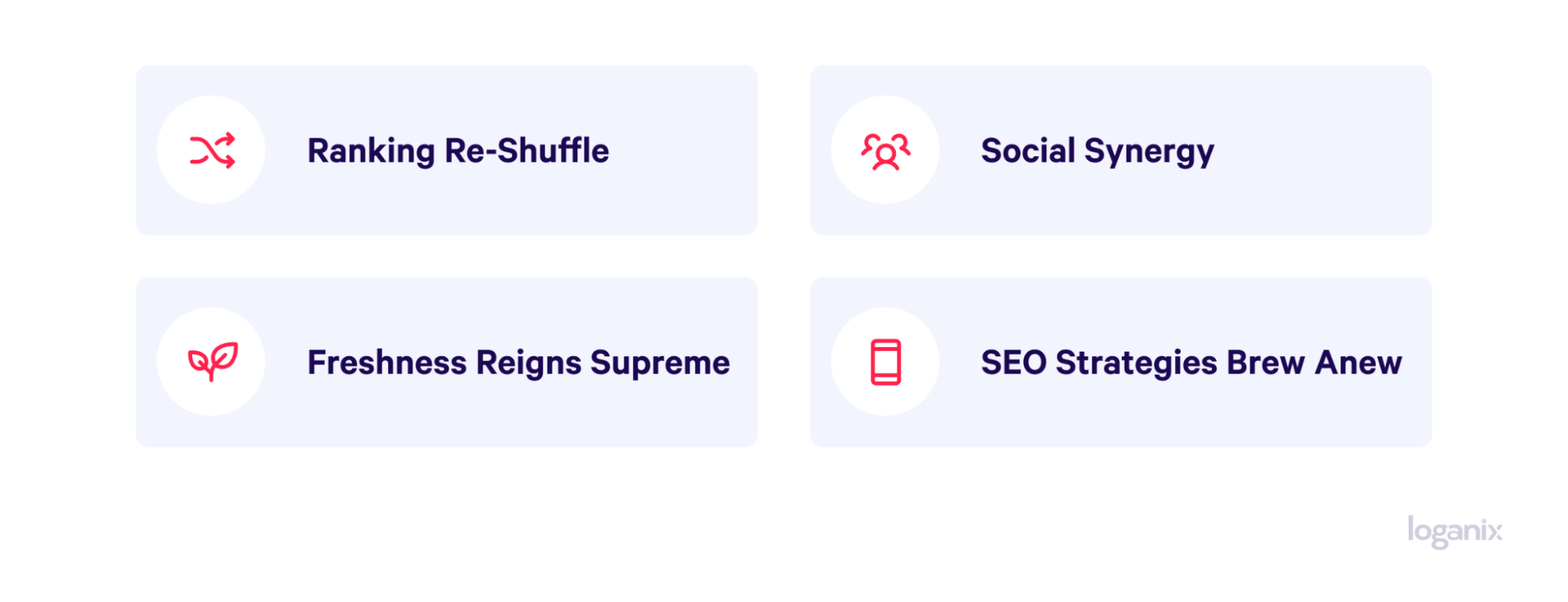Click the red sprouting leaf icon

point(213,362)
